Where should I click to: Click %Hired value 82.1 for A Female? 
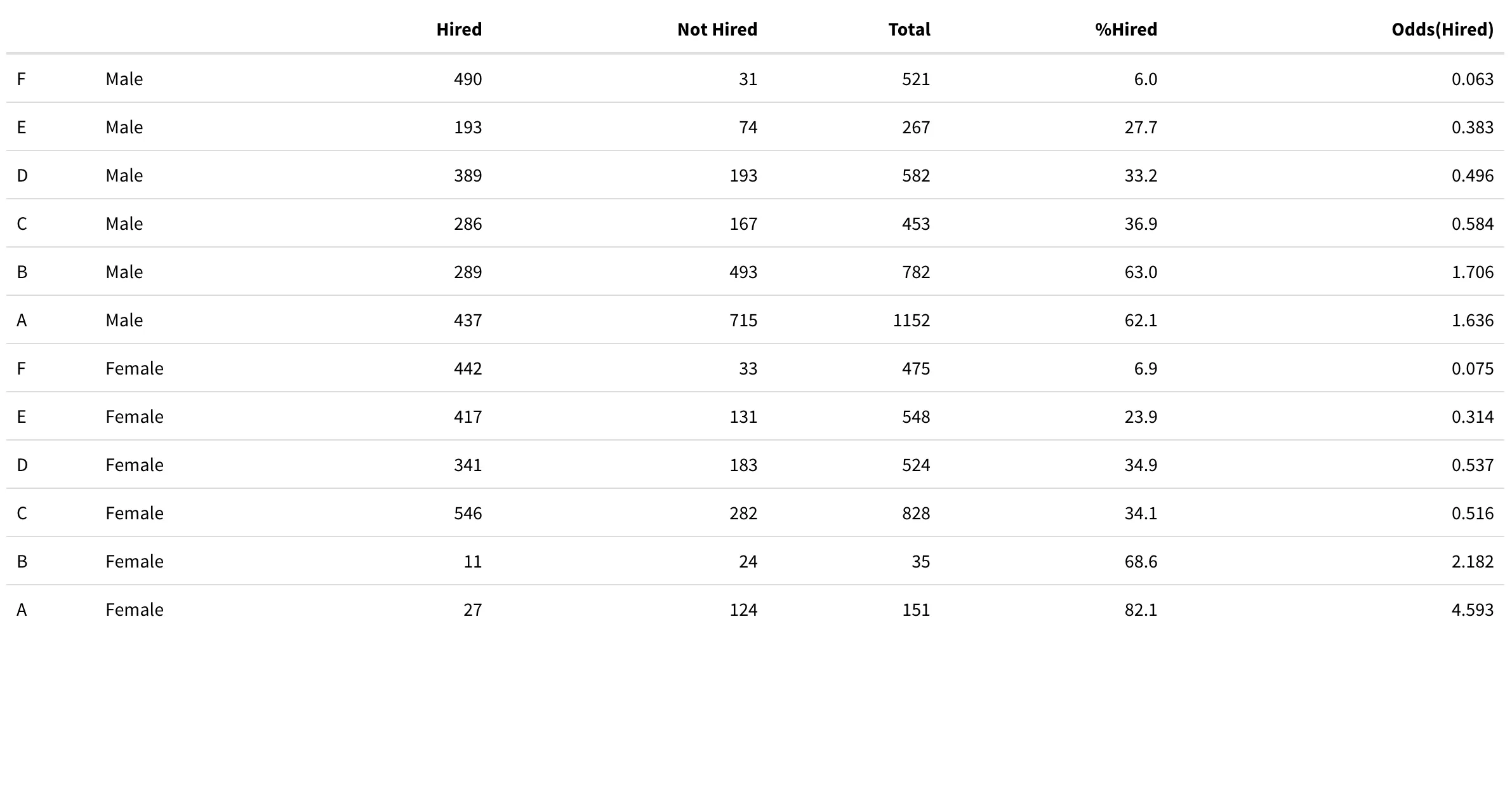tap(1140, 610)
